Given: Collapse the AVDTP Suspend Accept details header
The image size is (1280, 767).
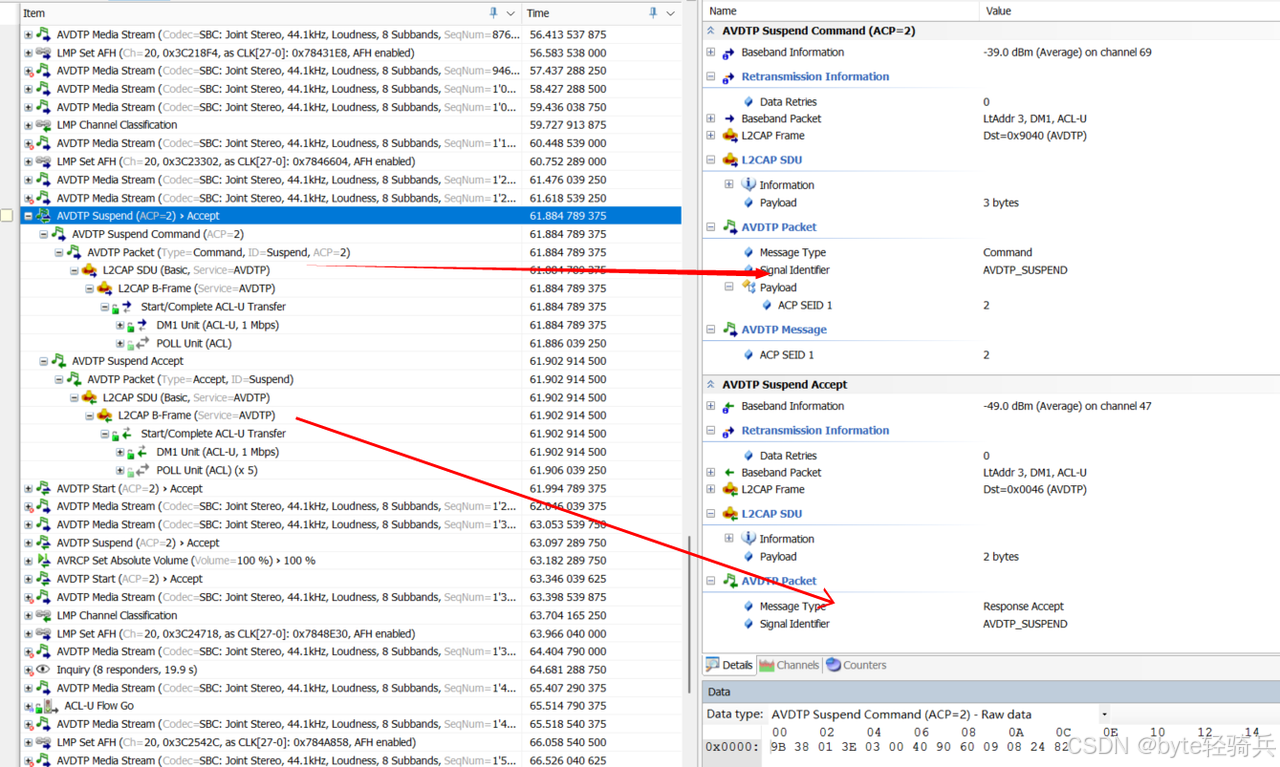Looking at the screenshot, I should (711, 385).
